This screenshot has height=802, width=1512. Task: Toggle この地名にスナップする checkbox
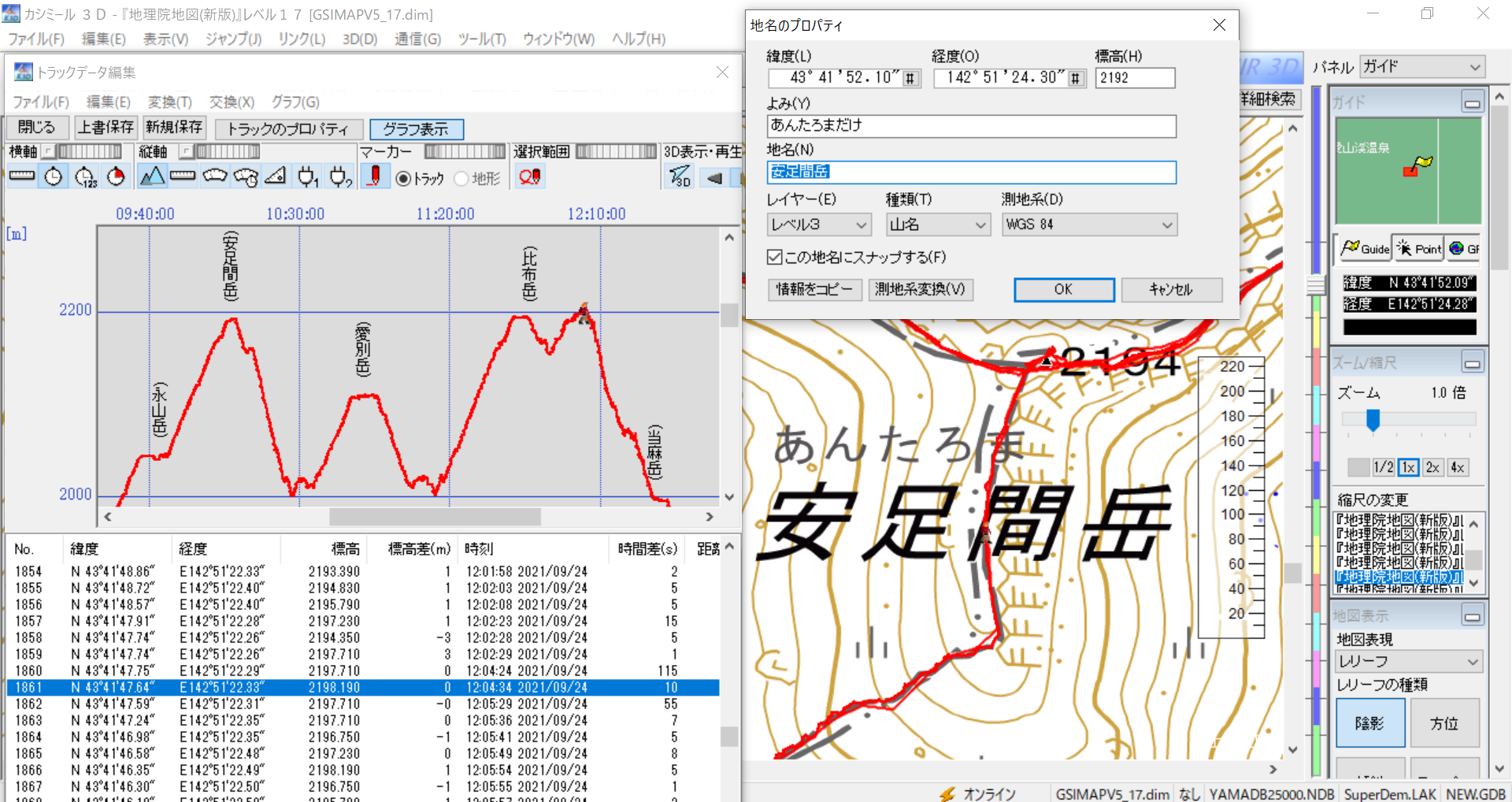(x=775, y=257)
